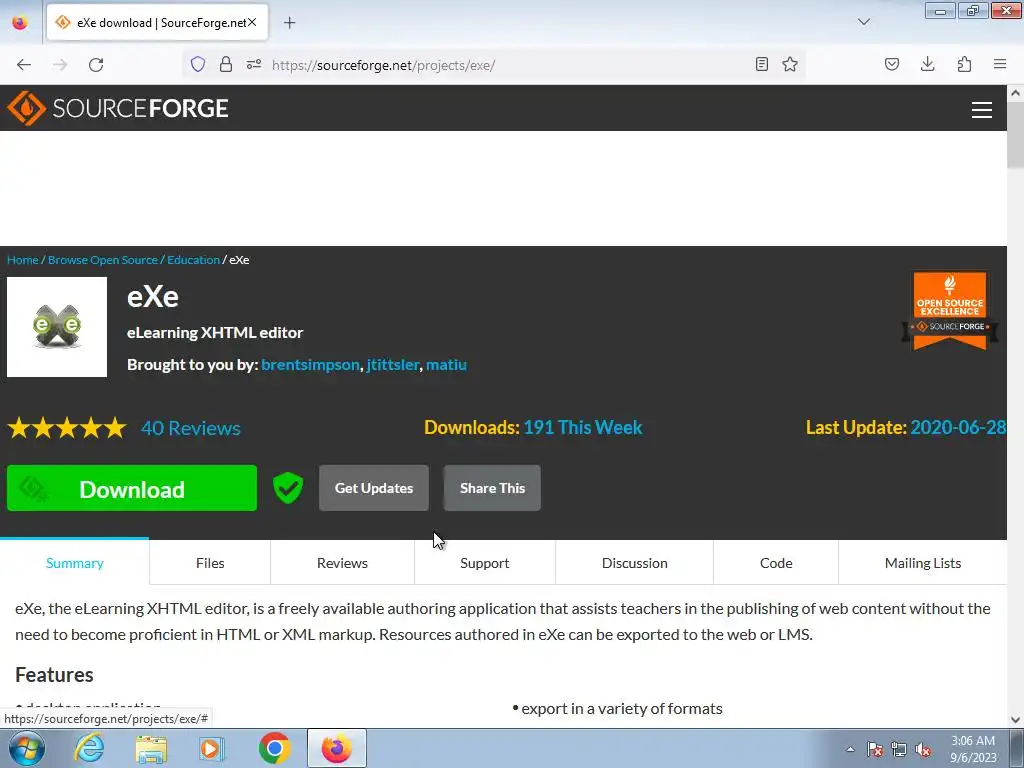Launch Internet Explorer from taskbar

pos(89,748)
